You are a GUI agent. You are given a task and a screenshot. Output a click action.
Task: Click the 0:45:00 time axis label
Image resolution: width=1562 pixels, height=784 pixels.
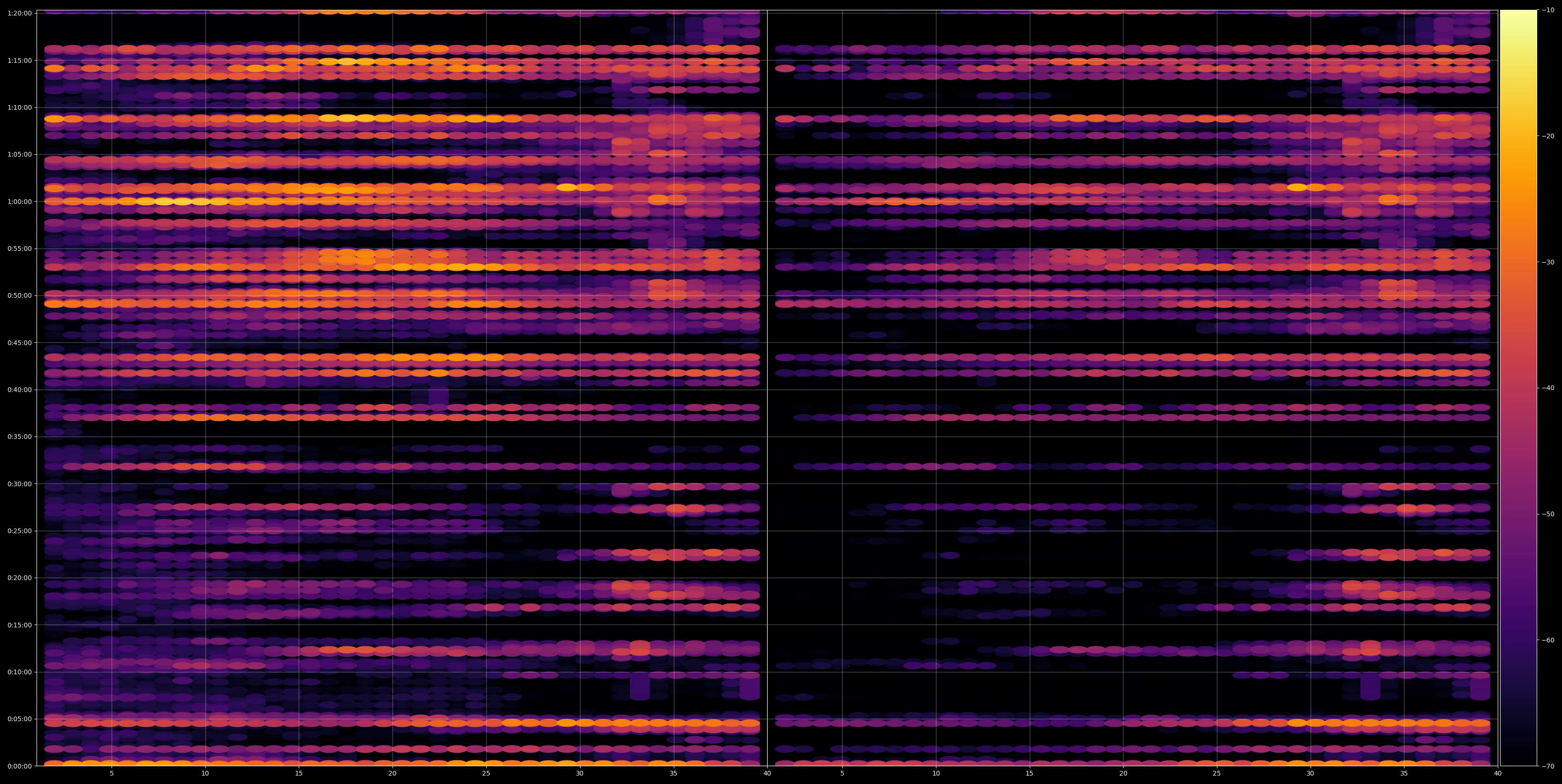click(x=19, y=343)
